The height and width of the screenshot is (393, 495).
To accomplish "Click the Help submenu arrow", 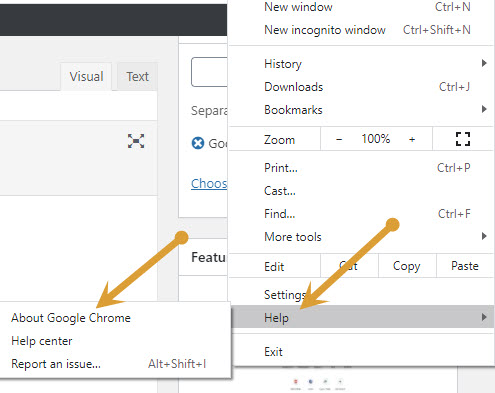I will click(x=484, y=317).
